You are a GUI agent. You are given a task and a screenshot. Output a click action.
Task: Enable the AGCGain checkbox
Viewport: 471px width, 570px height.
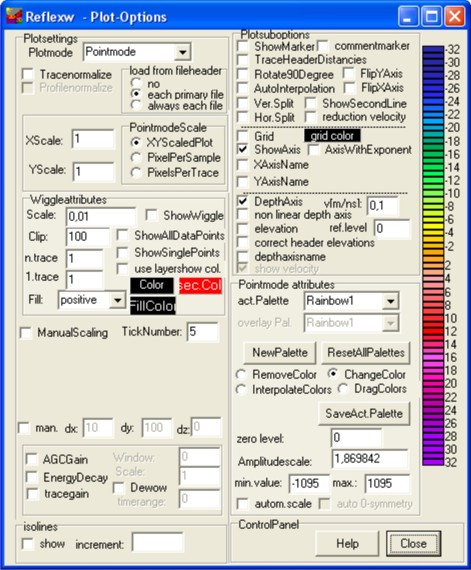pyautogui.click(x=32, y=459)
